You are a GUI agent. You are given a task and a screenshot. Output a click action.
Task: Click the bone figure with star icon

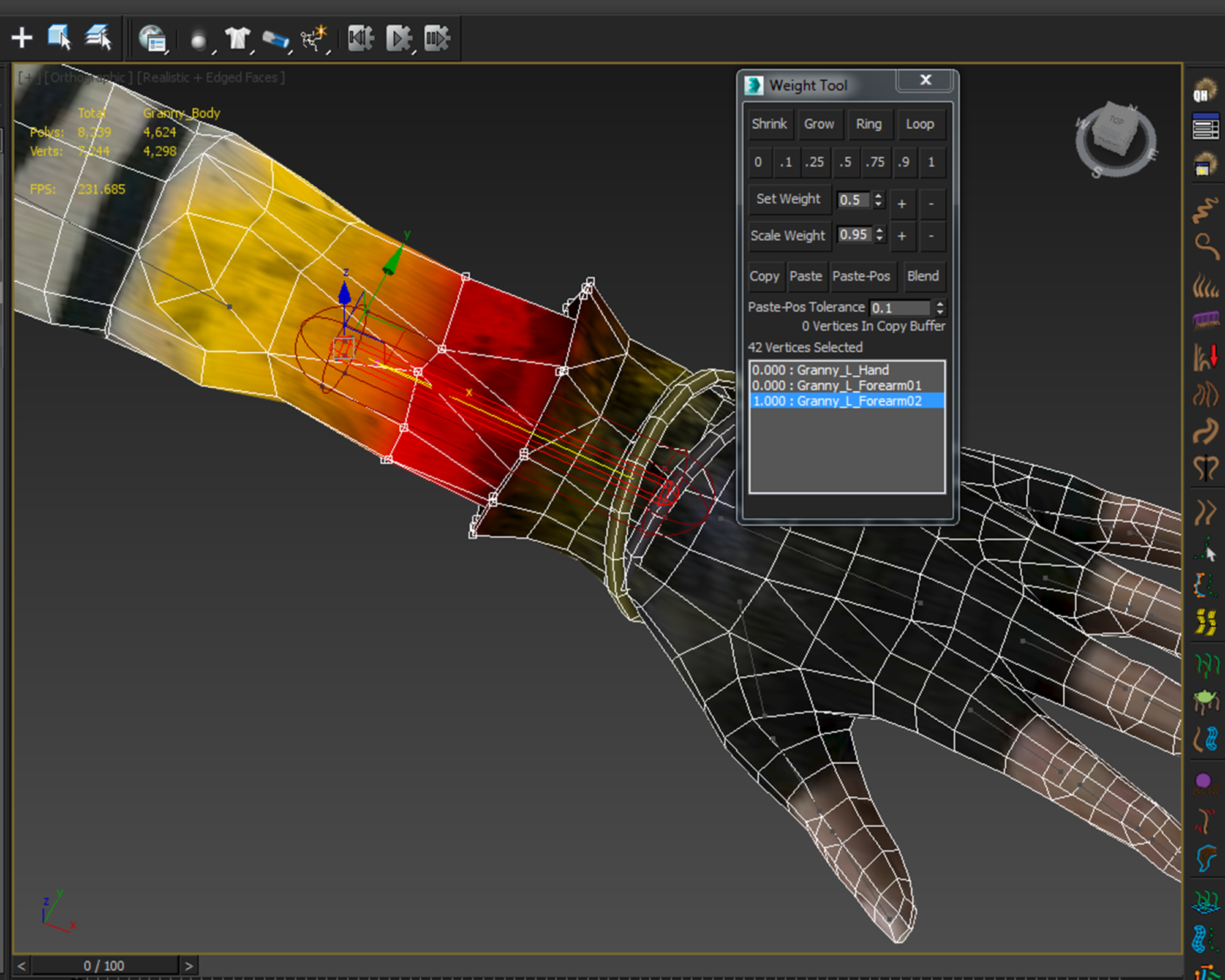click(x=314, y=38)
